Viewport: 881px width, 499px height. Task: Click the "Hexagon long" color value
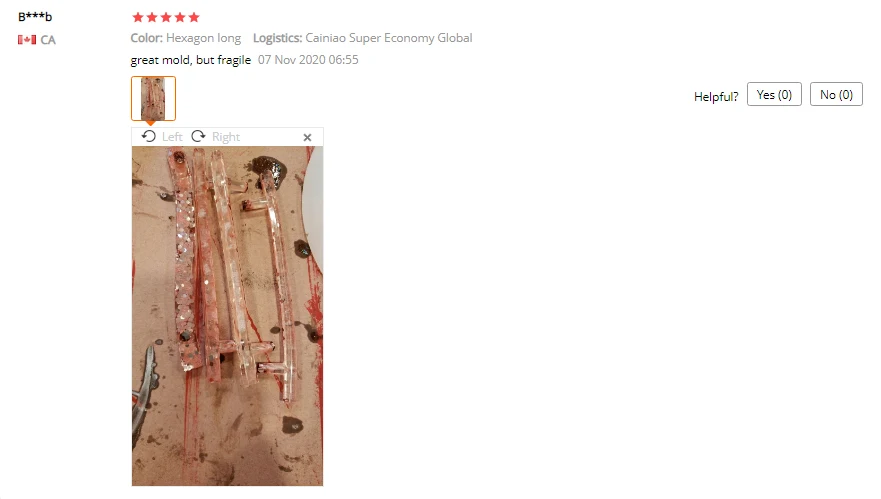tap(203, 38)
